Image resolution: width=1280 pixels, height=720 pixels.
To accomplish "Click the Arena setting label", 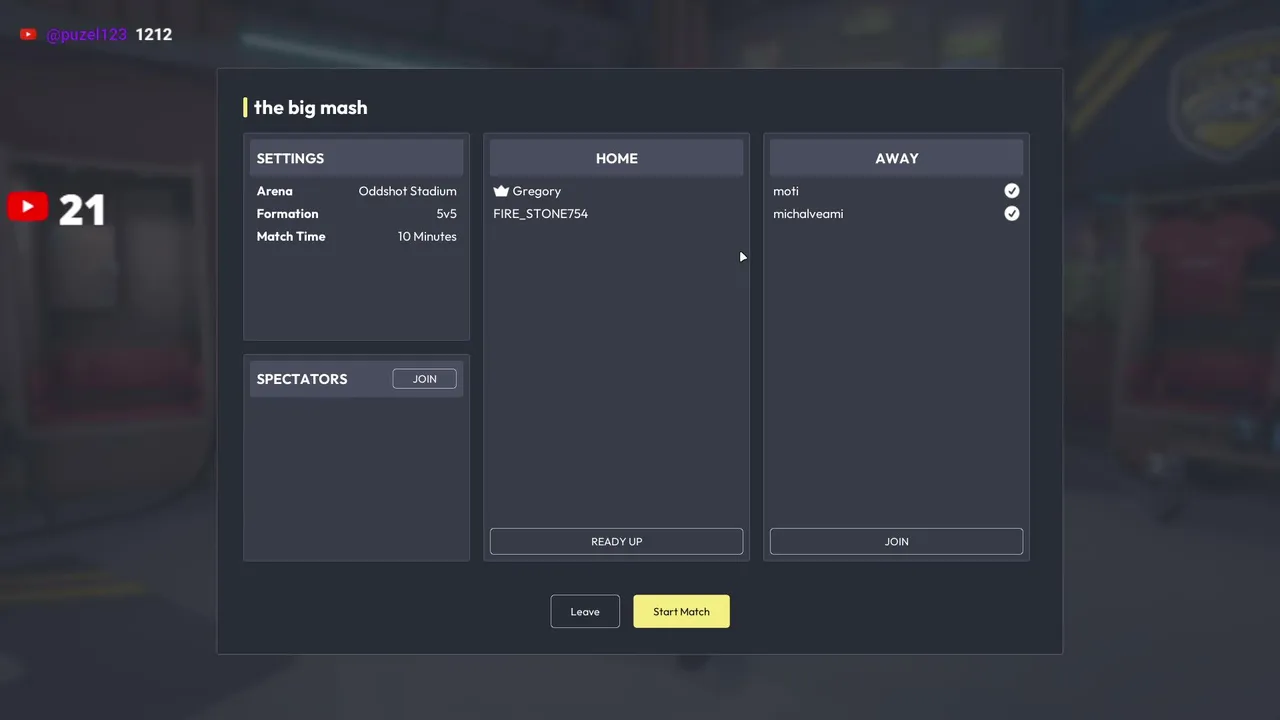I will coord(275,191).
